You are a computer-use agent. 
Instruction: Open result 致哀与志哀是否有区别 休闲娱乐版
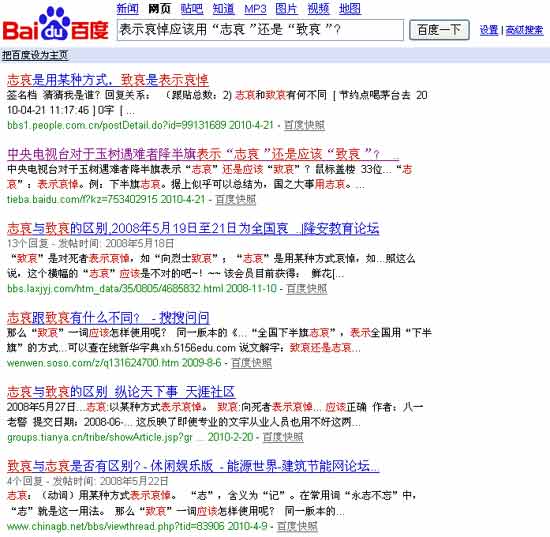[x=193, y=466]
